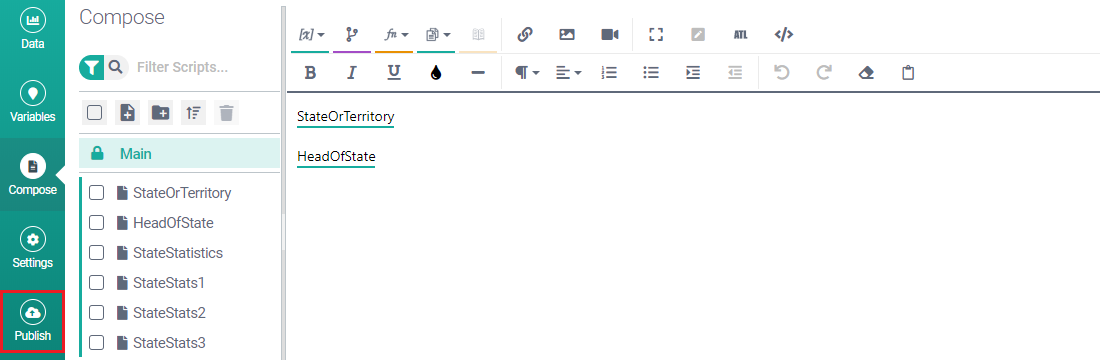Switch to the Compose section
This screenshot has height=360, width=1100.
click(32, 175)
